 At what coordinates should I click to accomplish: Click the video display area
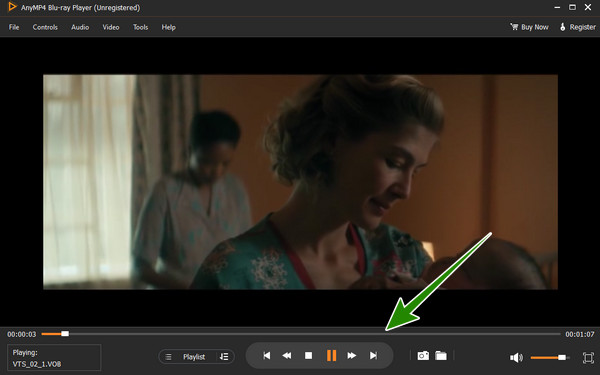(x=300, y=182)
